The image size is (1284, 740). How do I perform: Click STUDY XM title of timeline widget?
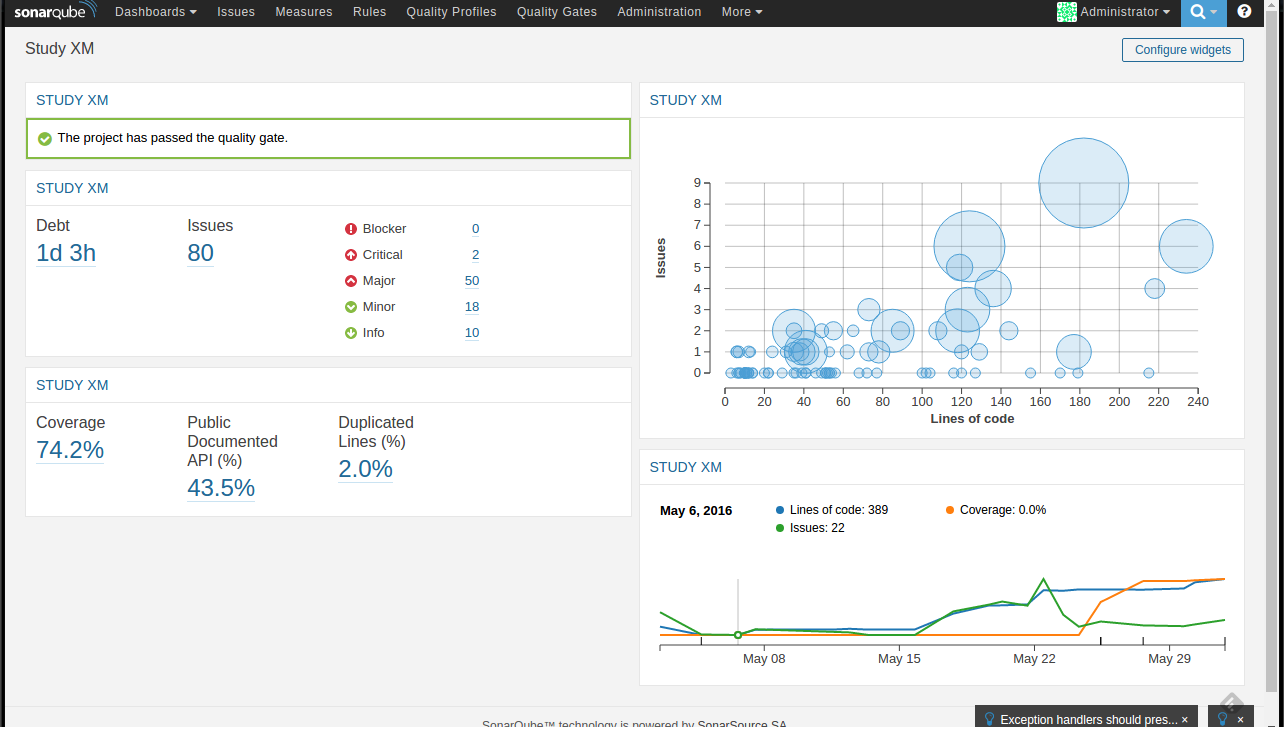point(686,467)
